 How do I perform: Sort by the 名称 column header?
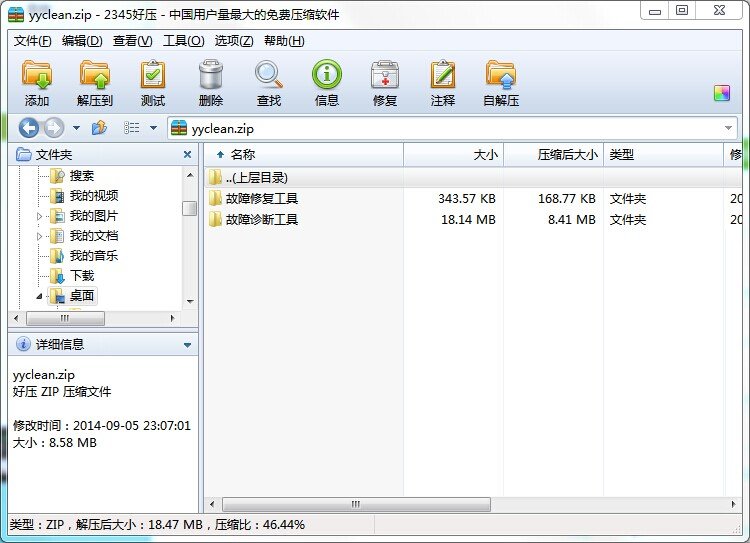pos(304,155)
